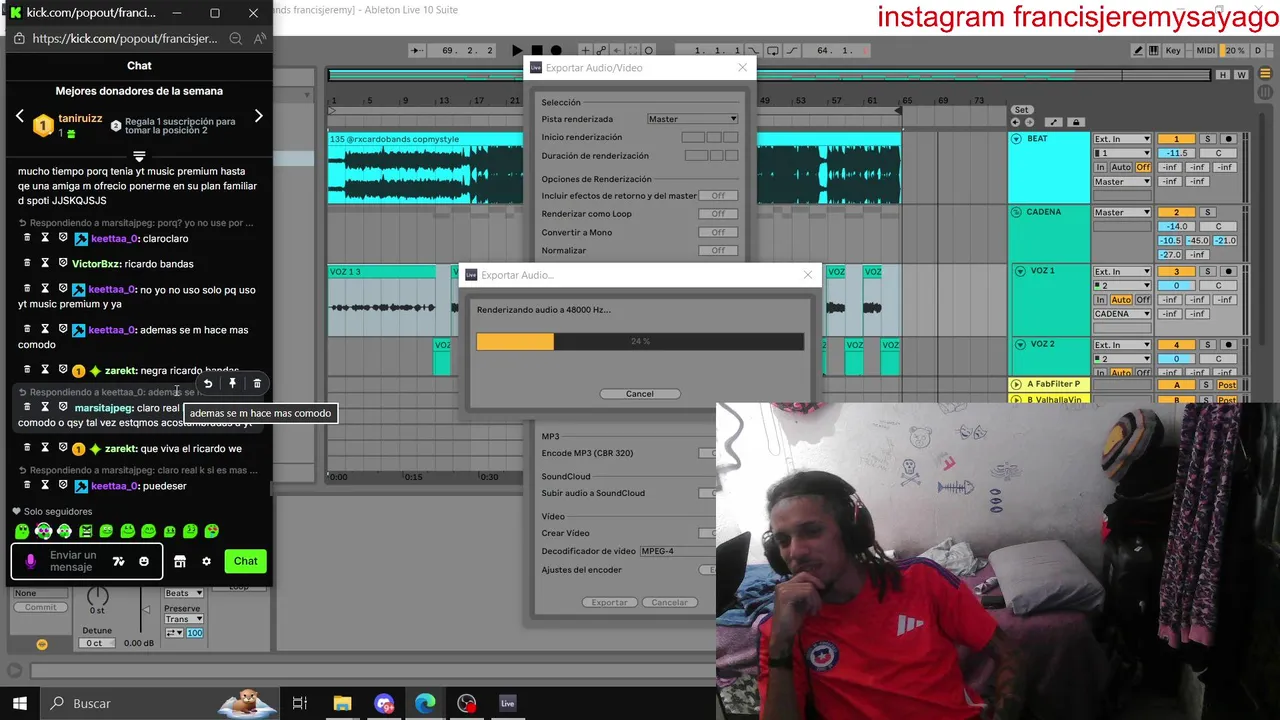Toggle punch-out switch in transport
1280x720 pixels.
tap(792, 50)
